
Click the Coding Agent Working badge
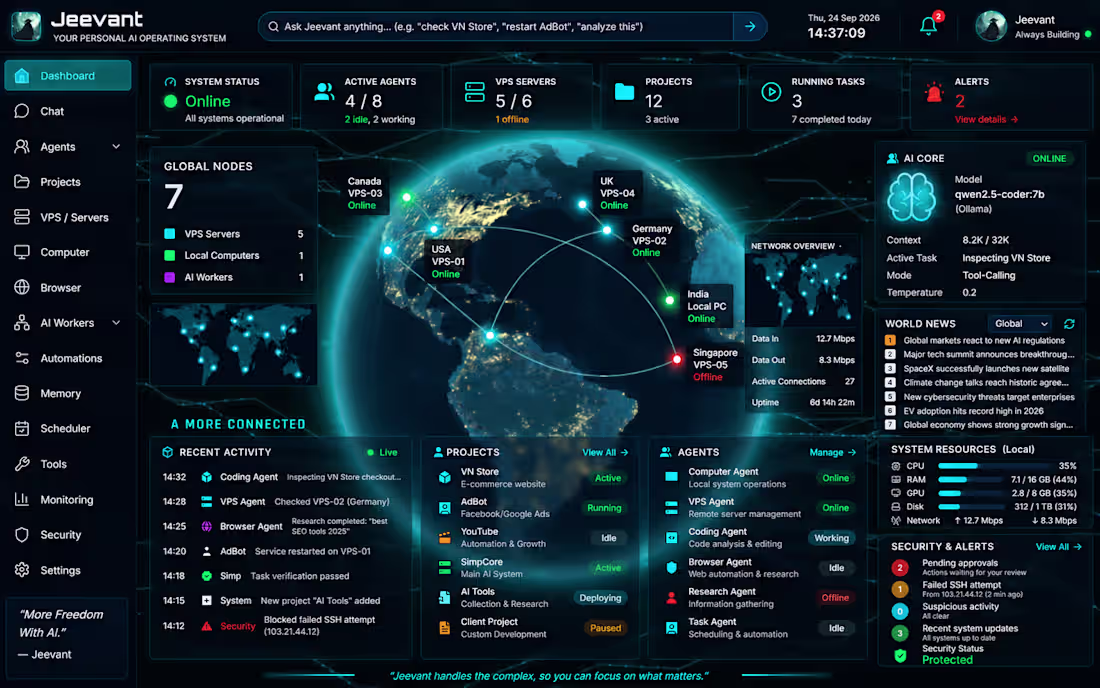pyautogui.click(x=831, y=538)
